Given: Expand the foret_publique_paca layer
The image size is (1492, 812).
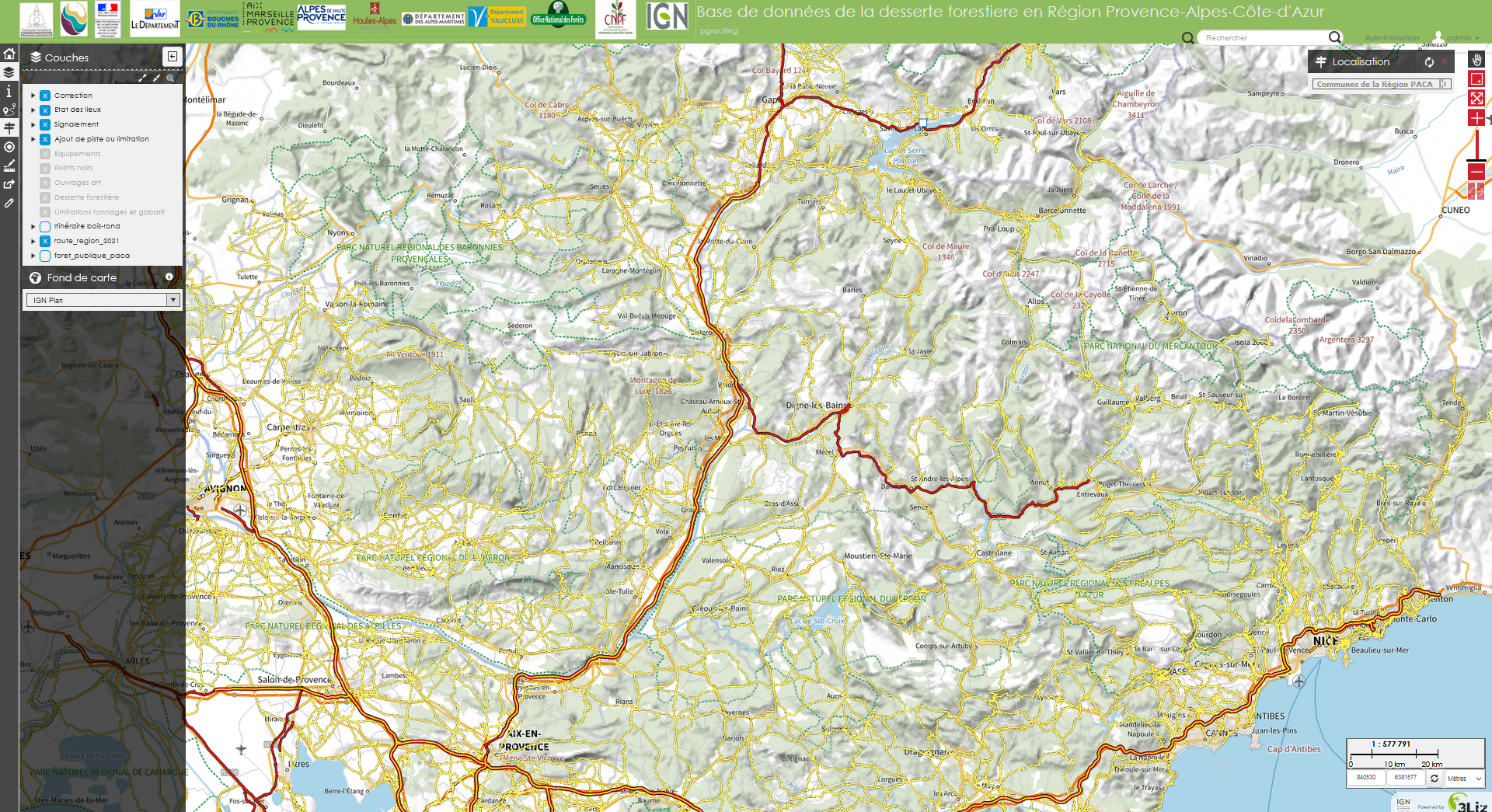Looking at the screenshot, I should click(x=33, y=256).
